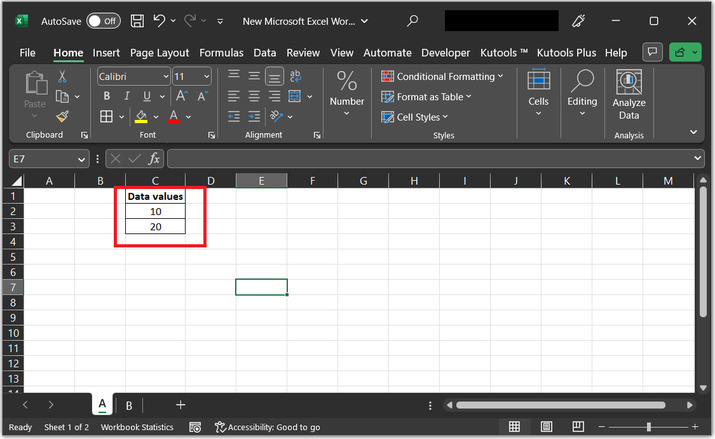The image size is (715, 439).
Task: Click the Insert Function fx icon
Action: pyautogui.click(x=154, y=158)
